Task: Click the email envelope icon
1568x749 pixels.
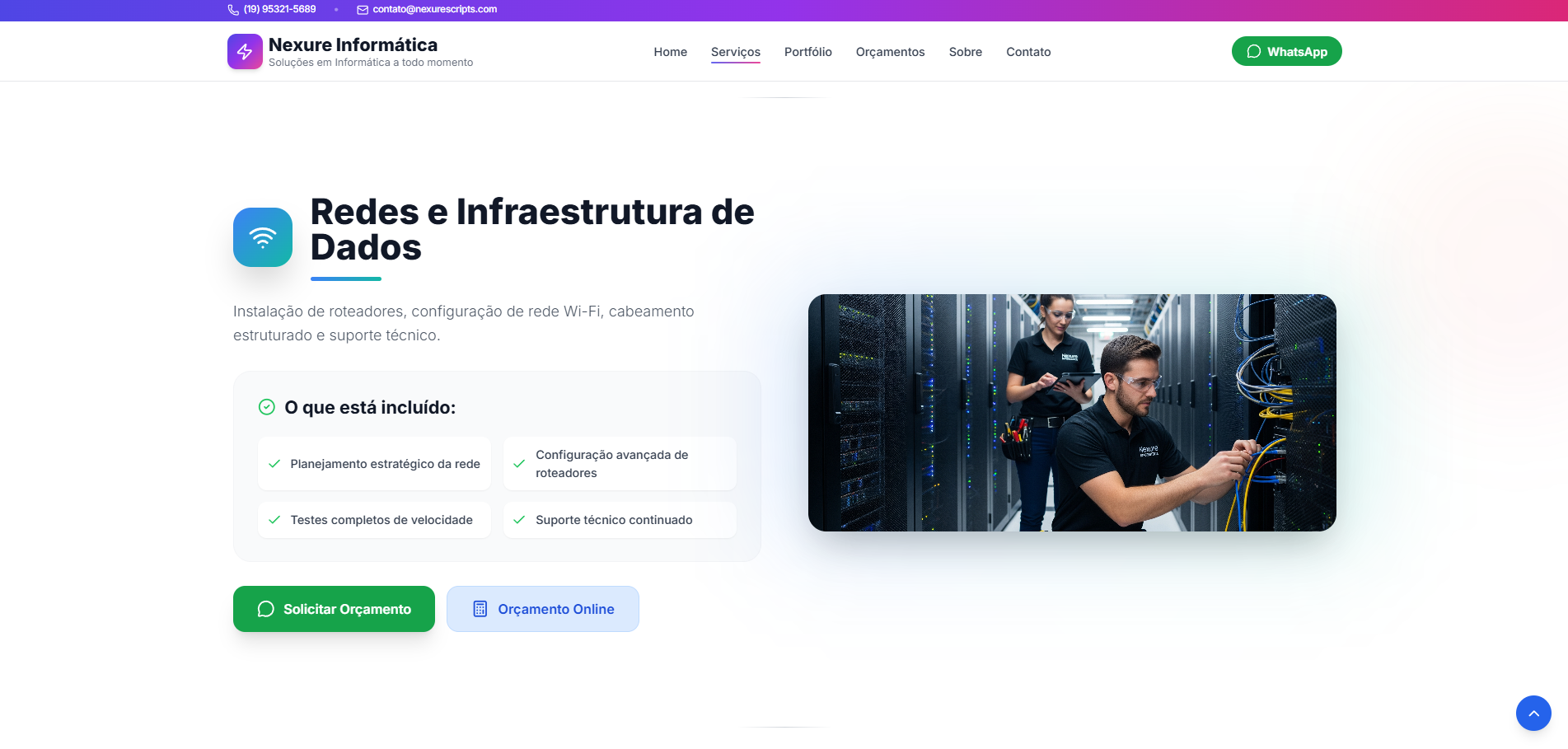Action: pyautogui.click(x=363, y=10)
